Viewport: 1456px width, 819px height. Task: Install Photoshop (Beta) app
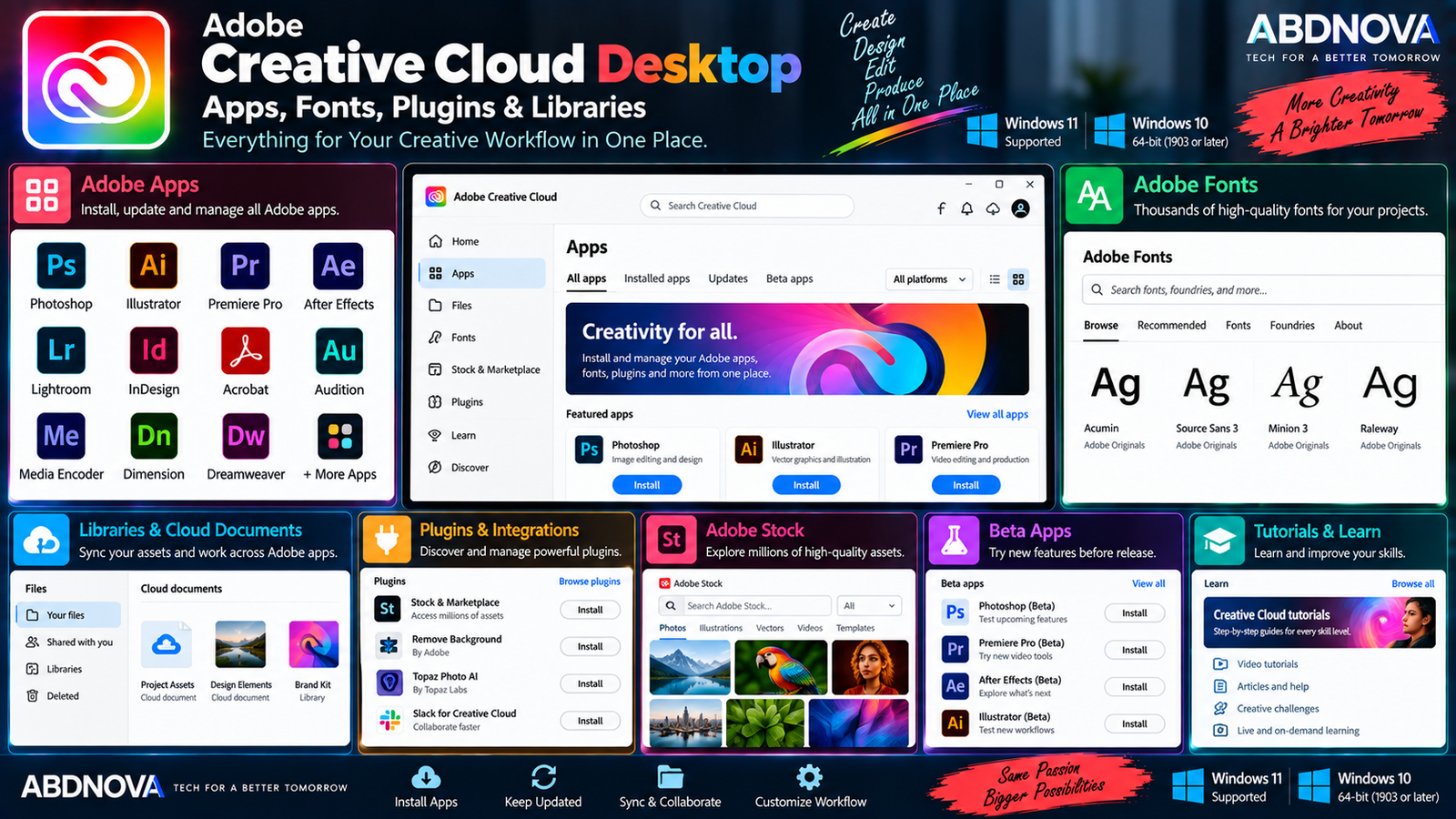1135,613
